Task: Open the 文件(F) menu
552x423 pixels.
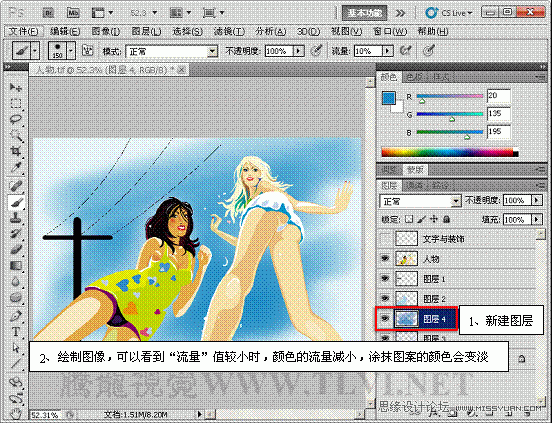Action: coord(23,32)
